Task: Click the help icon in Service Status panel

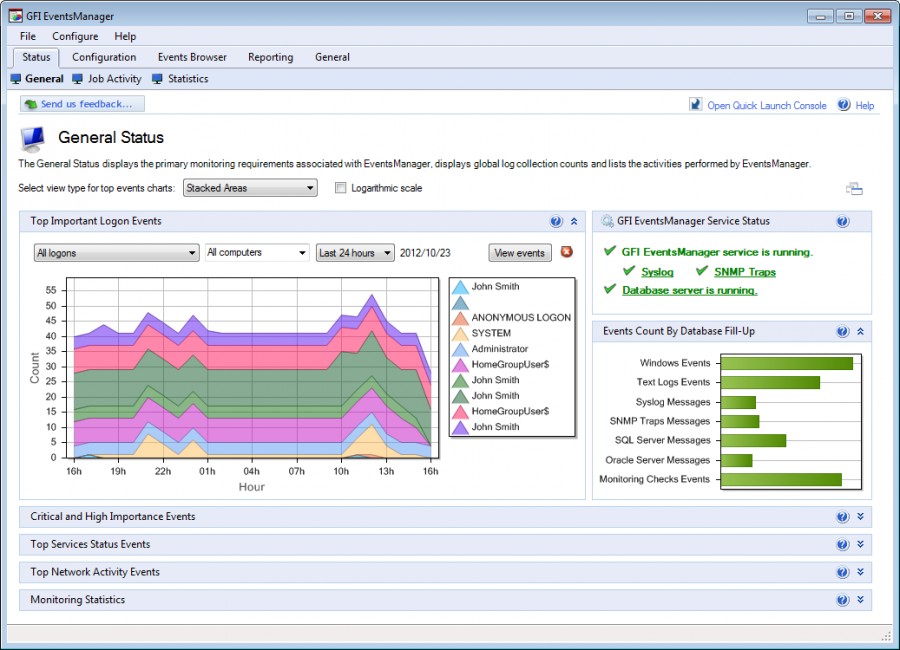Action: (x=842, y=221)
